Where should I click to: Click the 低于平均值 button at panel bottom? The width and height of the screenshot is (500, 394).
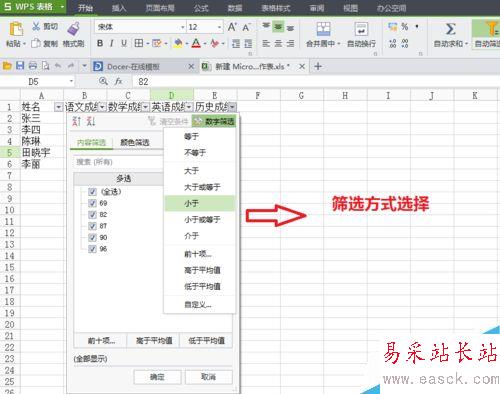206,341
